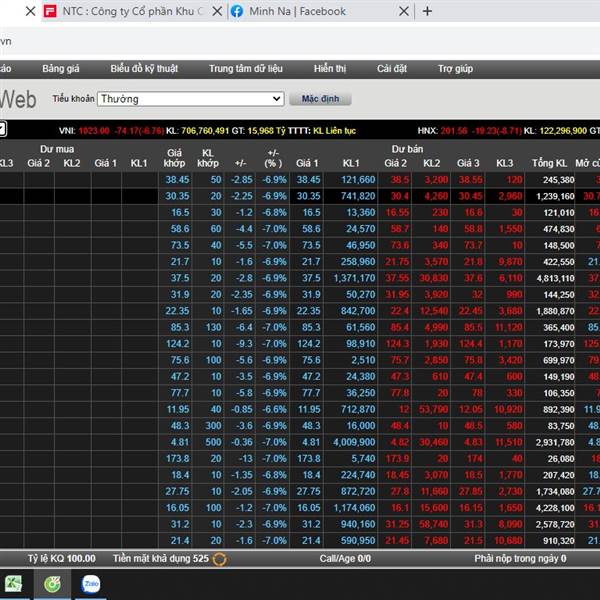The width and height of the screenshot is (600, 600).
Task: Toggle the checkbox above the price table
Action: coord(2,129)
